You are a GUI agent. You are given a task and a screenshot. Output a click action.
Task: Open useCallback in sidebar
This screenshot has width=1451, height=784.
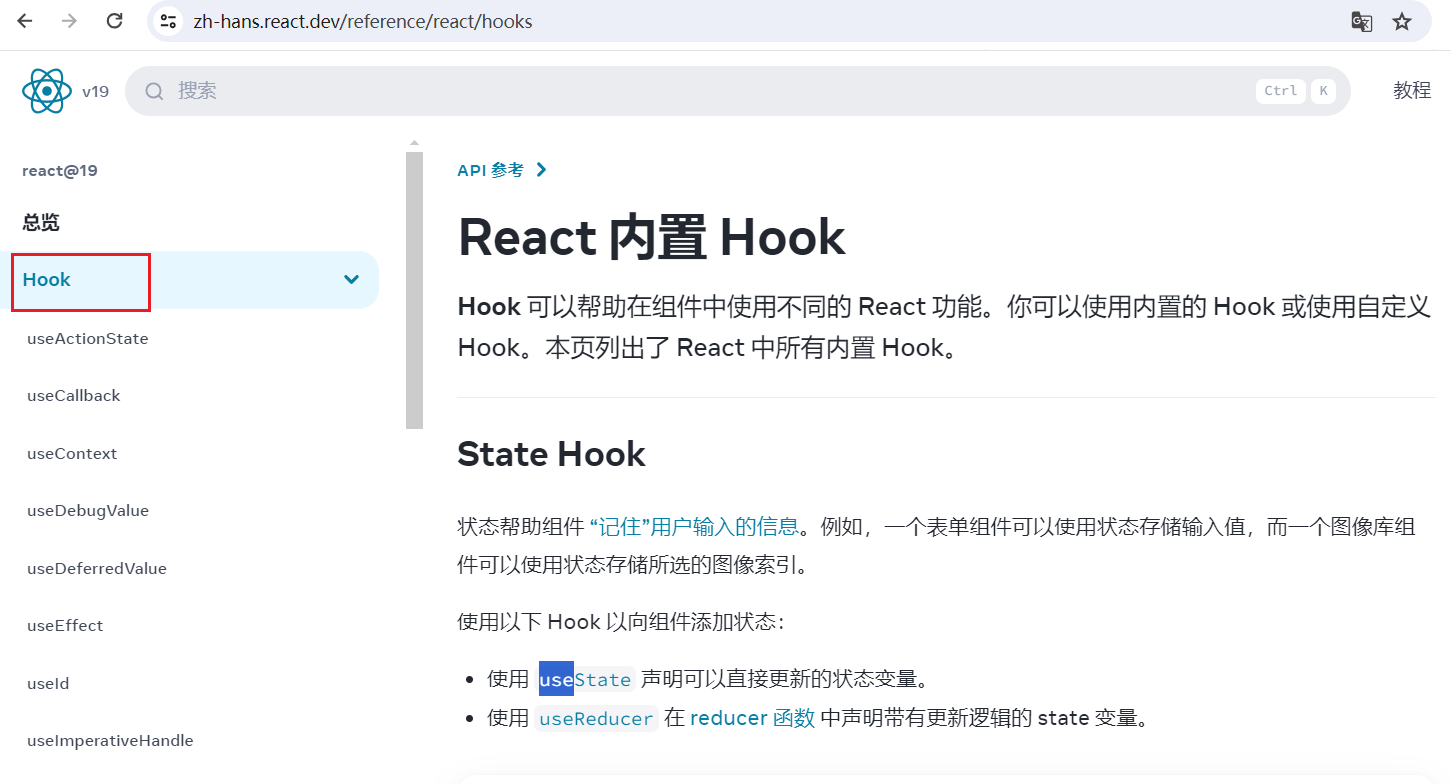coord(74,396)
